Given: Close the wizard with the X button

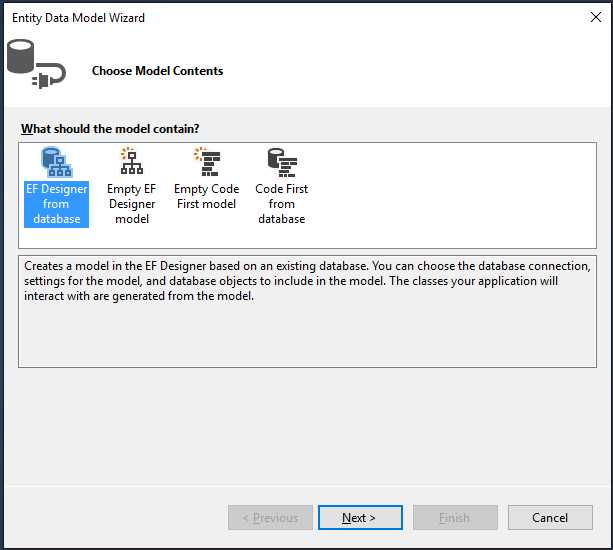Looking at the screenshot, I should [x=595, y=17].
